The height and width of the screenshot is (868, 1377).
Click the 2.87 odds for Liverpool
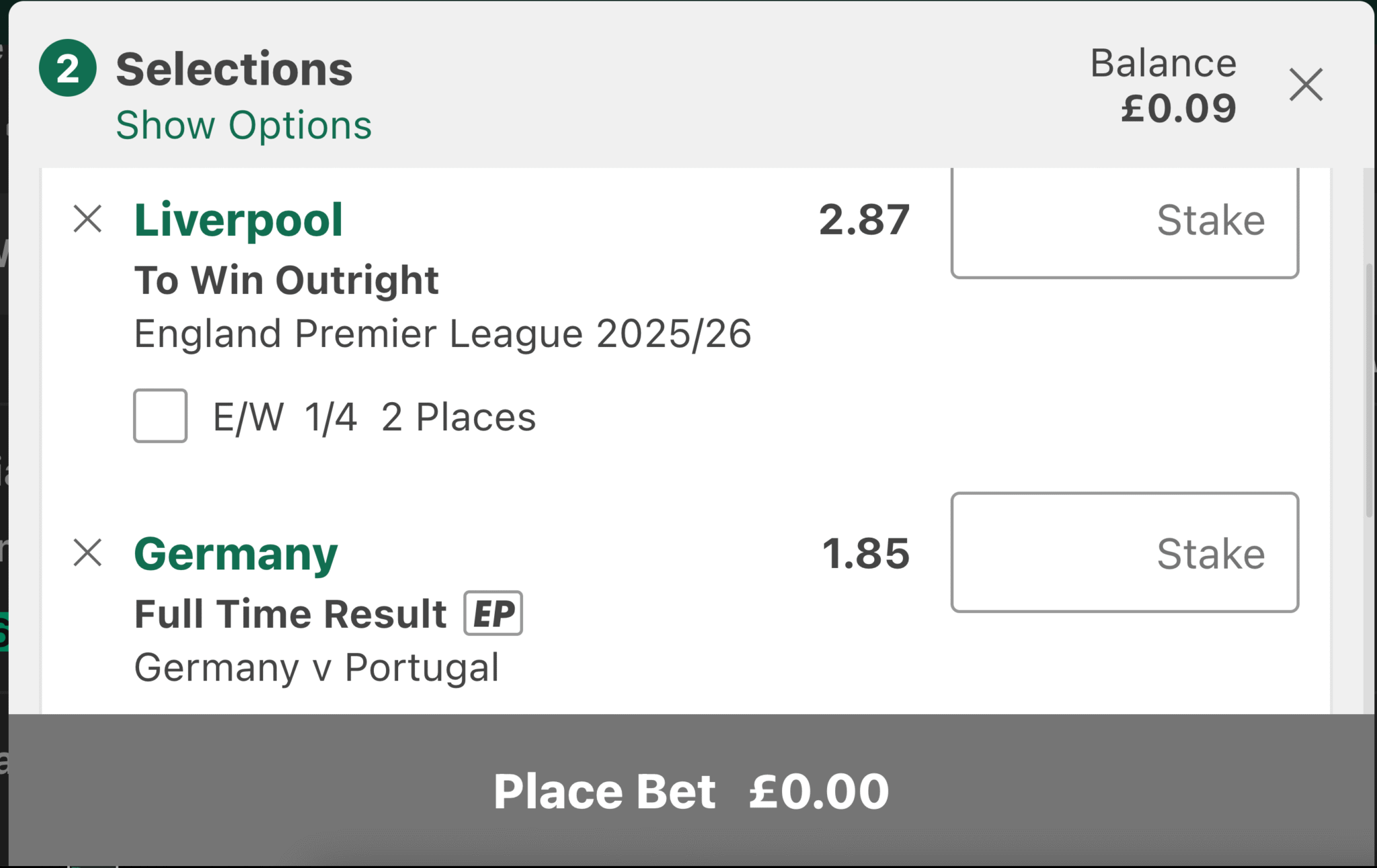click(x=865, y=220)
